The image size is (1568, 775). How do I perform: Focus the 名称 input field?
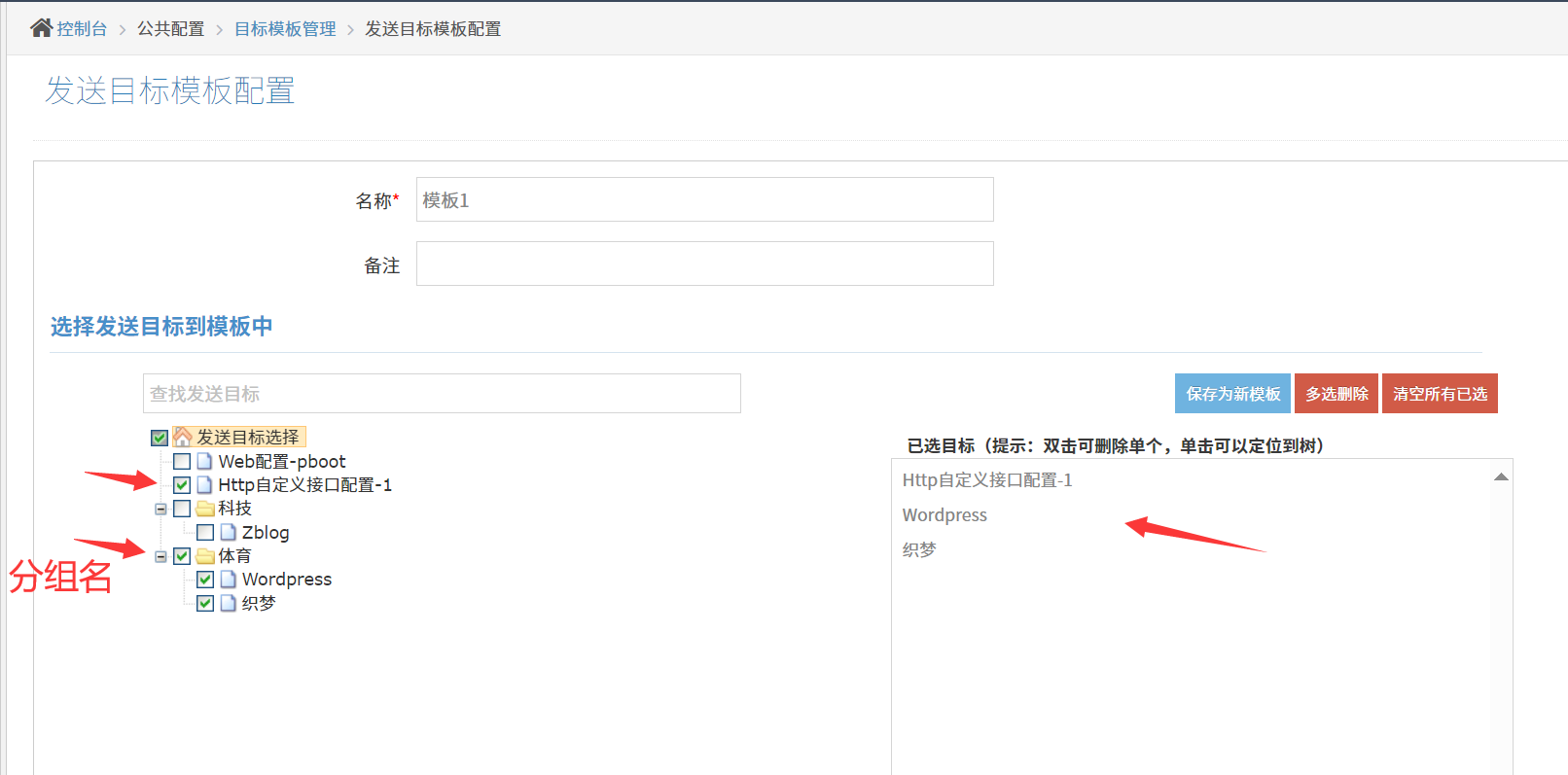coord(705,199)
